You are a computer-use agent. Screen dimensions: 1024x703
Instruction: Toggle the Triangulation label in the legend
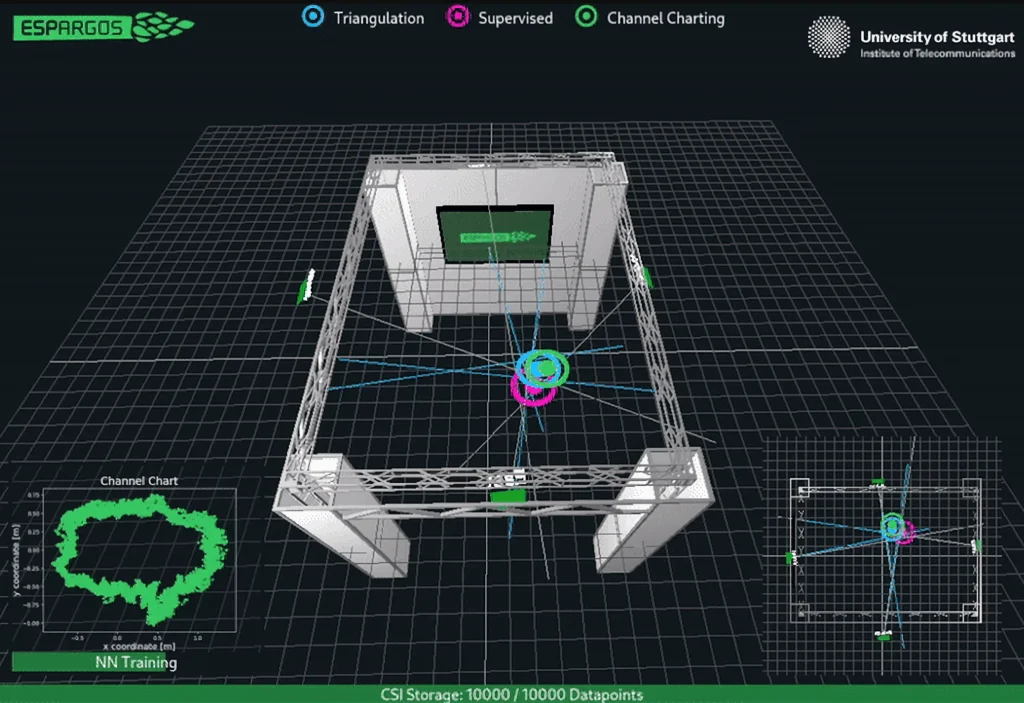click(379, 18)
